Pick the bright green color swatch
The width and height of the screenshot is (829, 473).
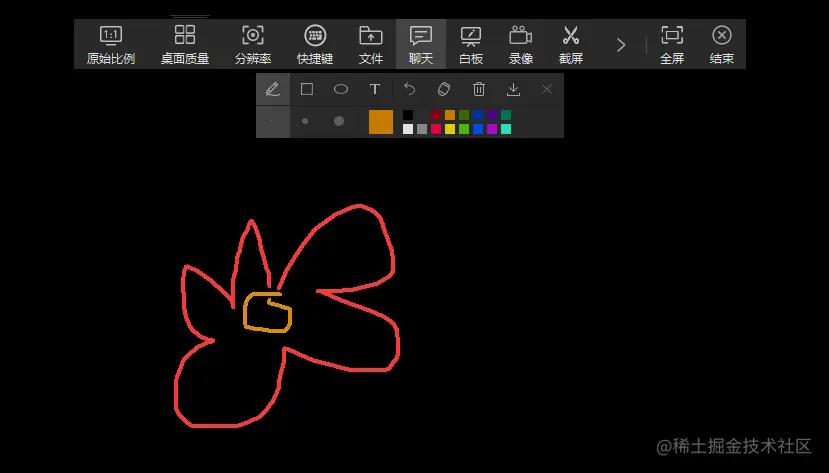(464, 129)
